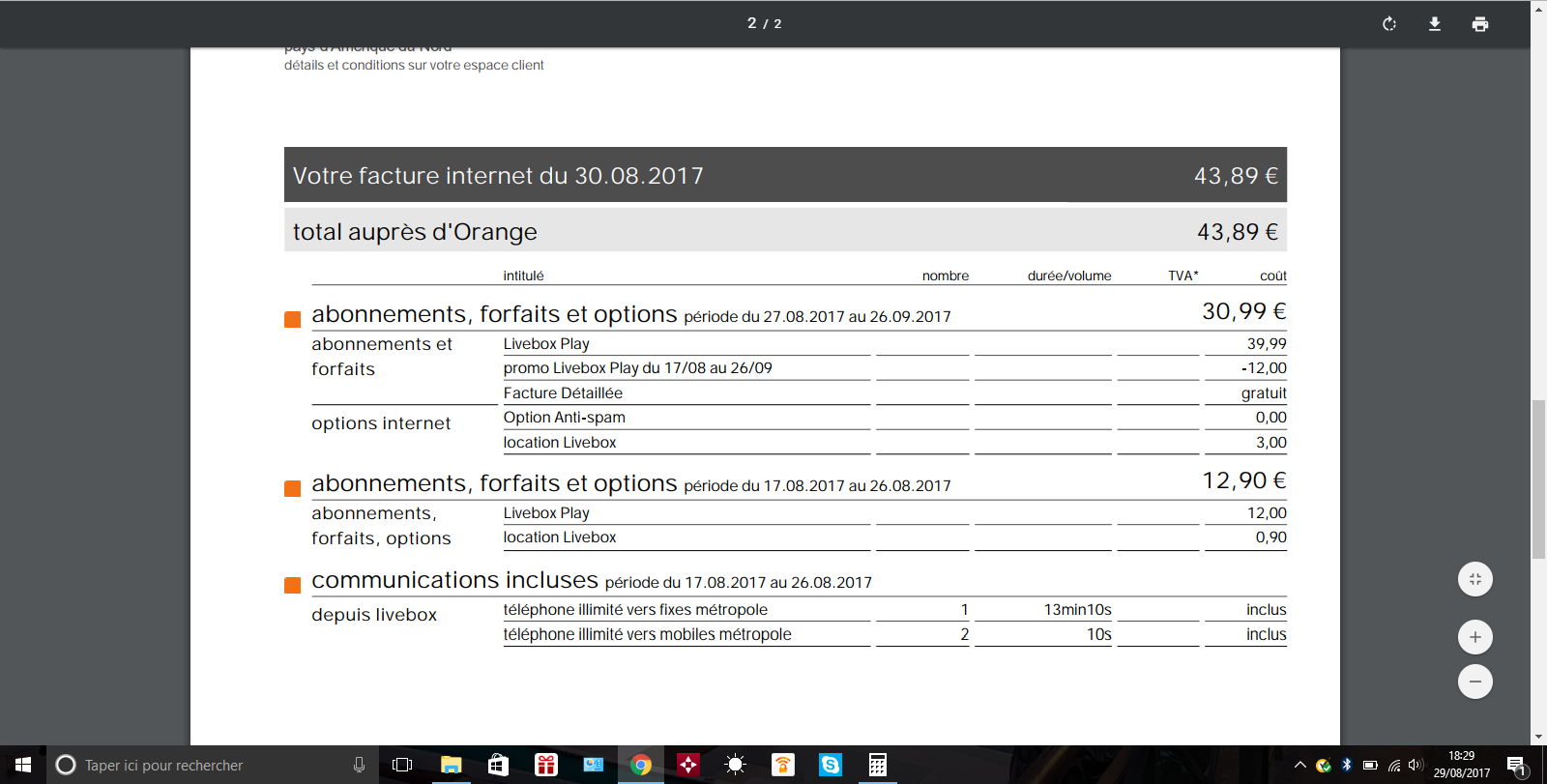Click the section total "12,90 €"
The width and height of the screenshot is (1547, 784).
pos(1244,480)
